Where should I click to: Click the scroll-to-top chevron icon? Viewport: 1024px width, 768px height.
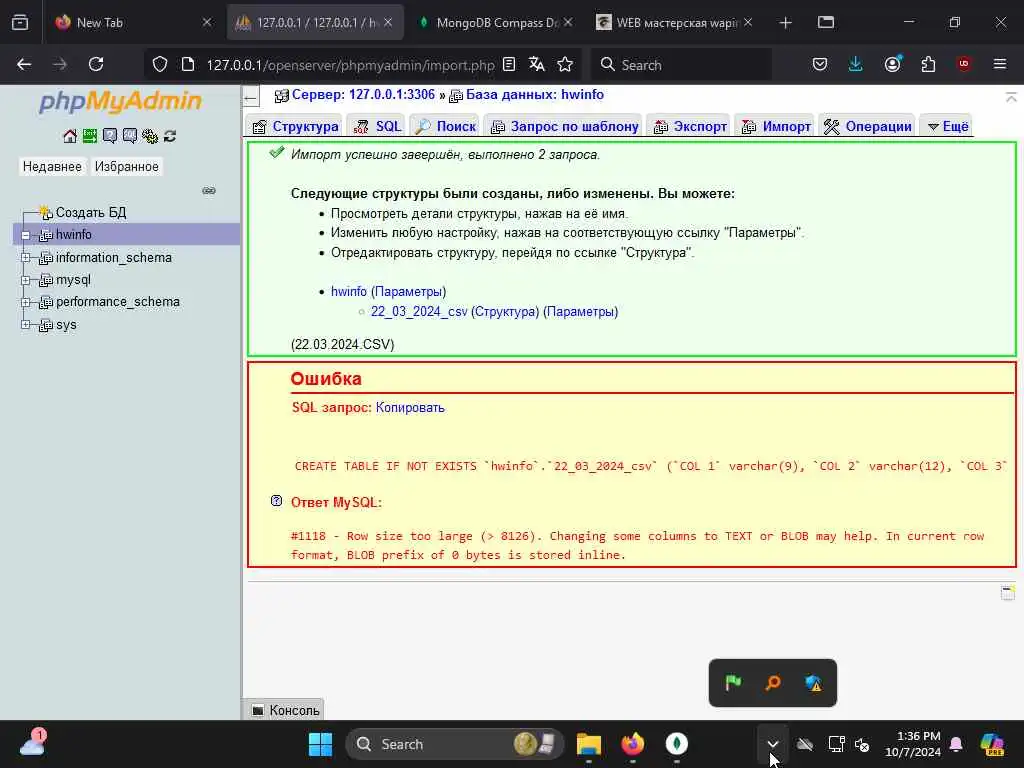pos(1011,97)
